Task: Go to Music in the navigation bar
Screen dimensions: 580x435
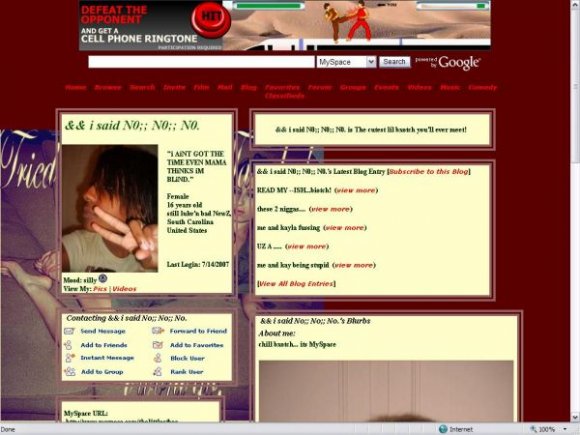Action: [x=450, y=87]
